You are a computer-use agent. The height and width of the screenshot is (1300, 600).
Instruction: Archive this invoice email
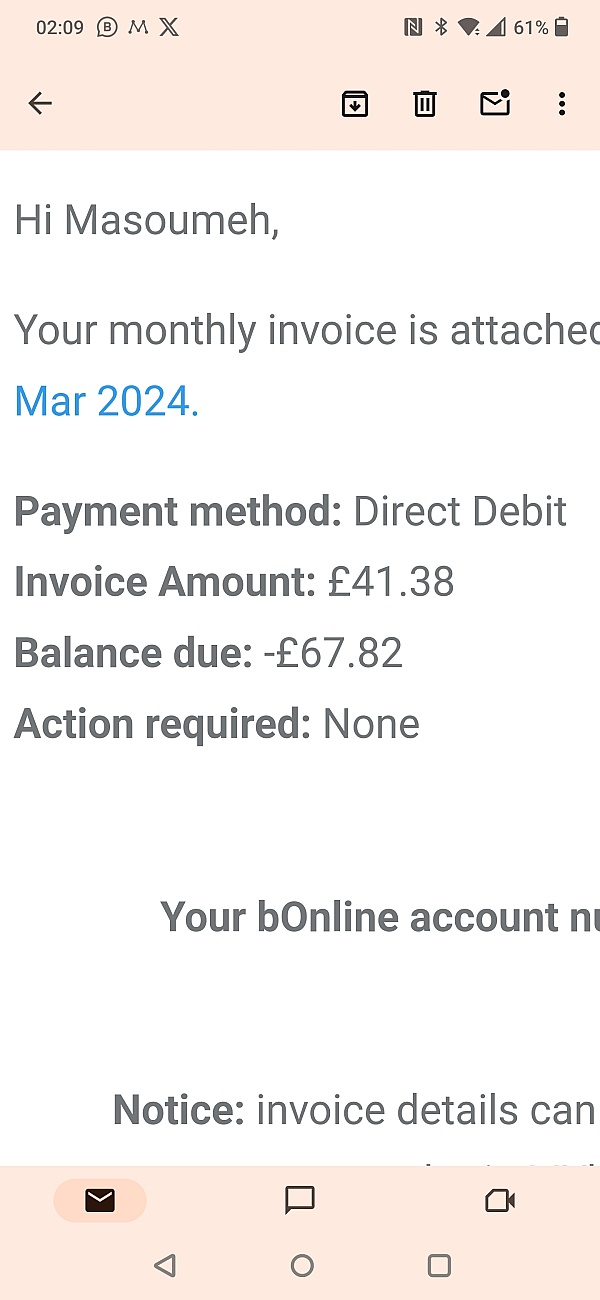[355, 103]
